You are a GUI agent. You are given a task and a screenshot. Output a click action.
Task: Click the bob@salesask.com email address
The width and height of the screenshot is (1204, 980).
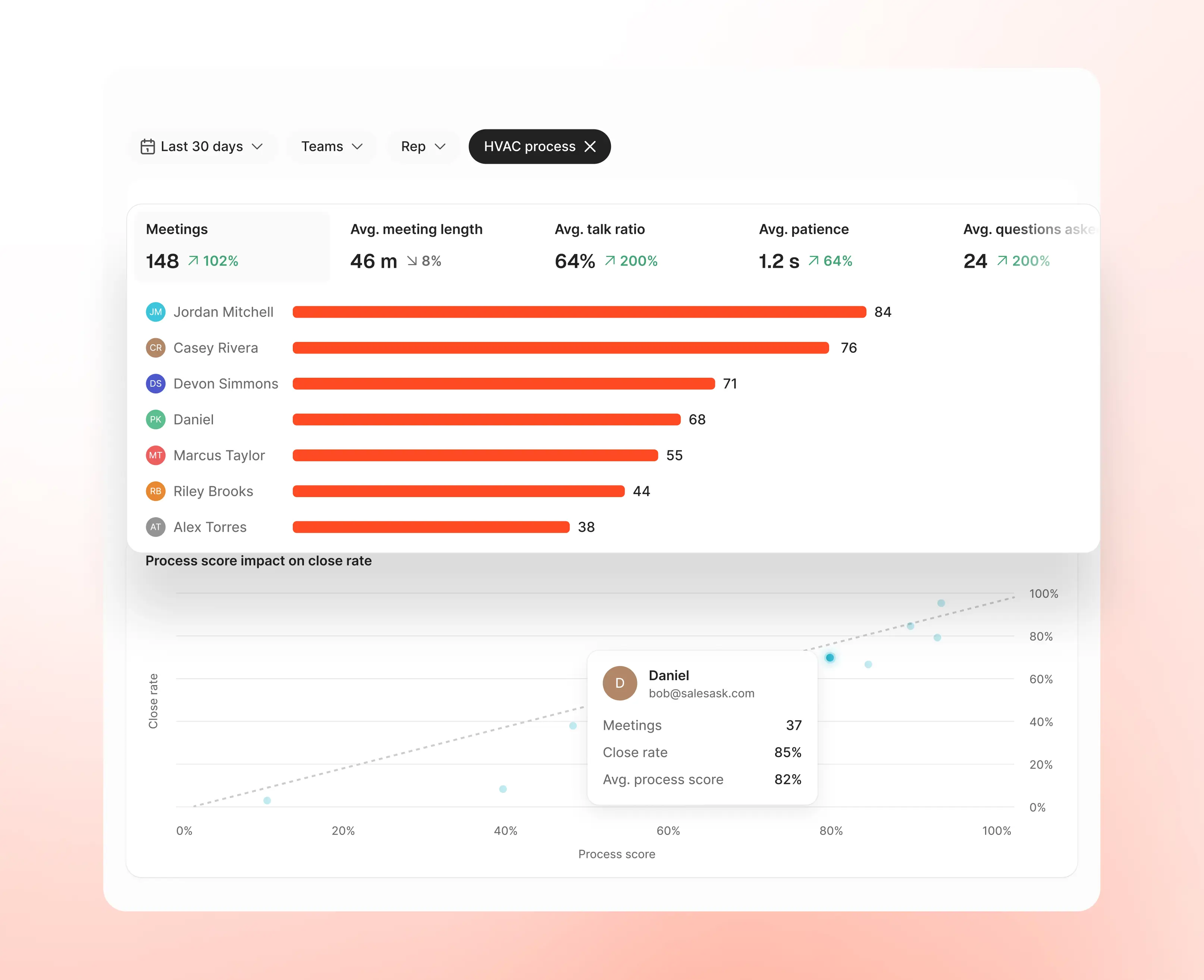click(x=701, y=693)
